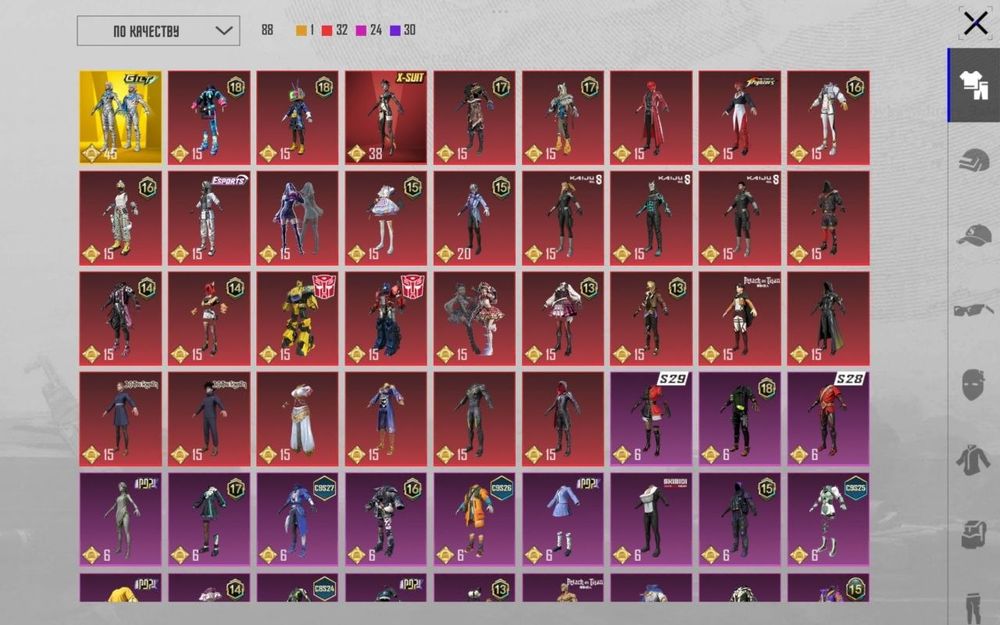Select the X-SUIT outfit worth 38
The height and width of the screenshot is (625, 1000).
pyautogui.click(x=386, y=117)
